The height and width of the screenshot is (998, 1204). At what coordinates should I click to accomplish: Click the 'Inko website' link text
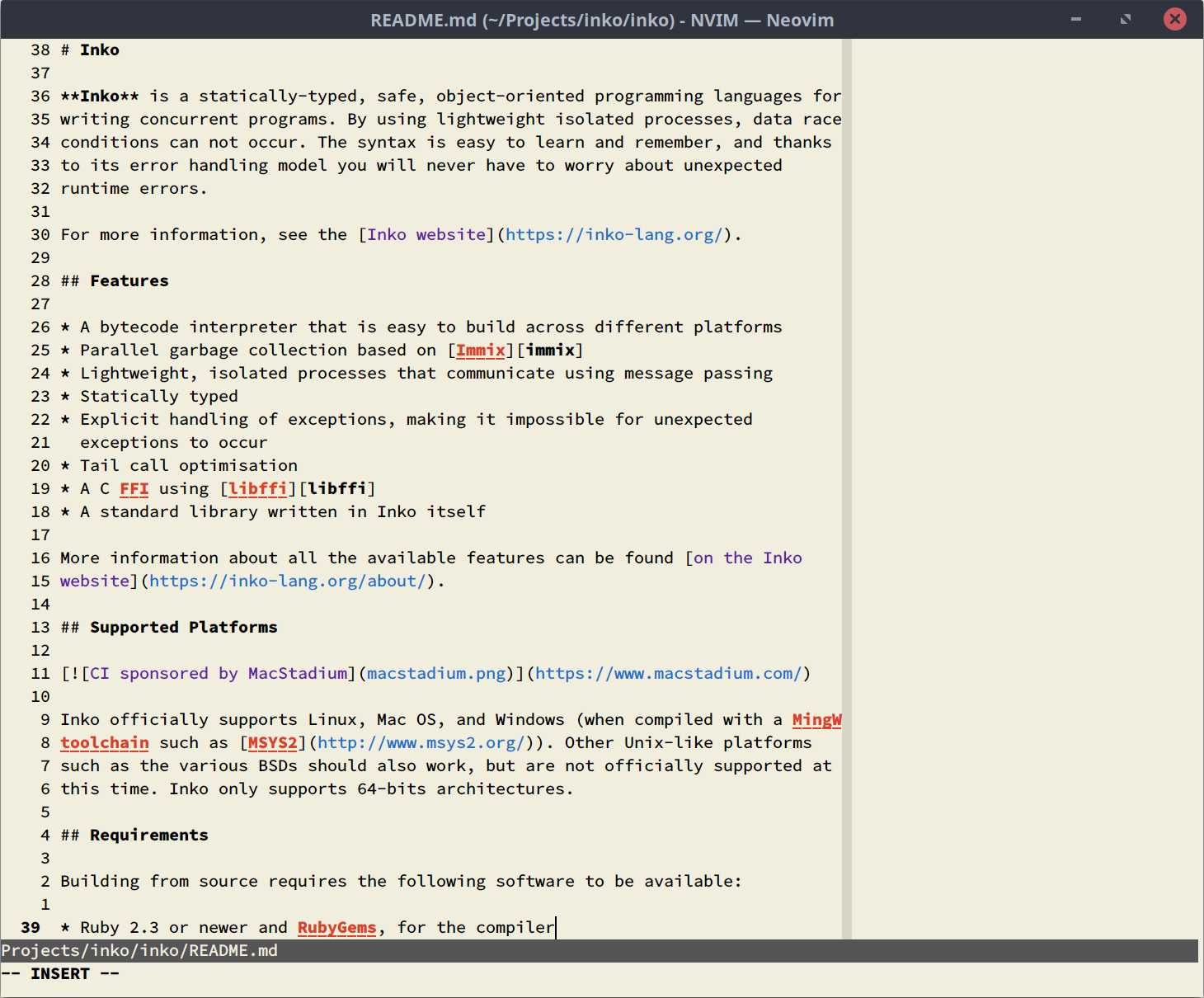point(426,234)
